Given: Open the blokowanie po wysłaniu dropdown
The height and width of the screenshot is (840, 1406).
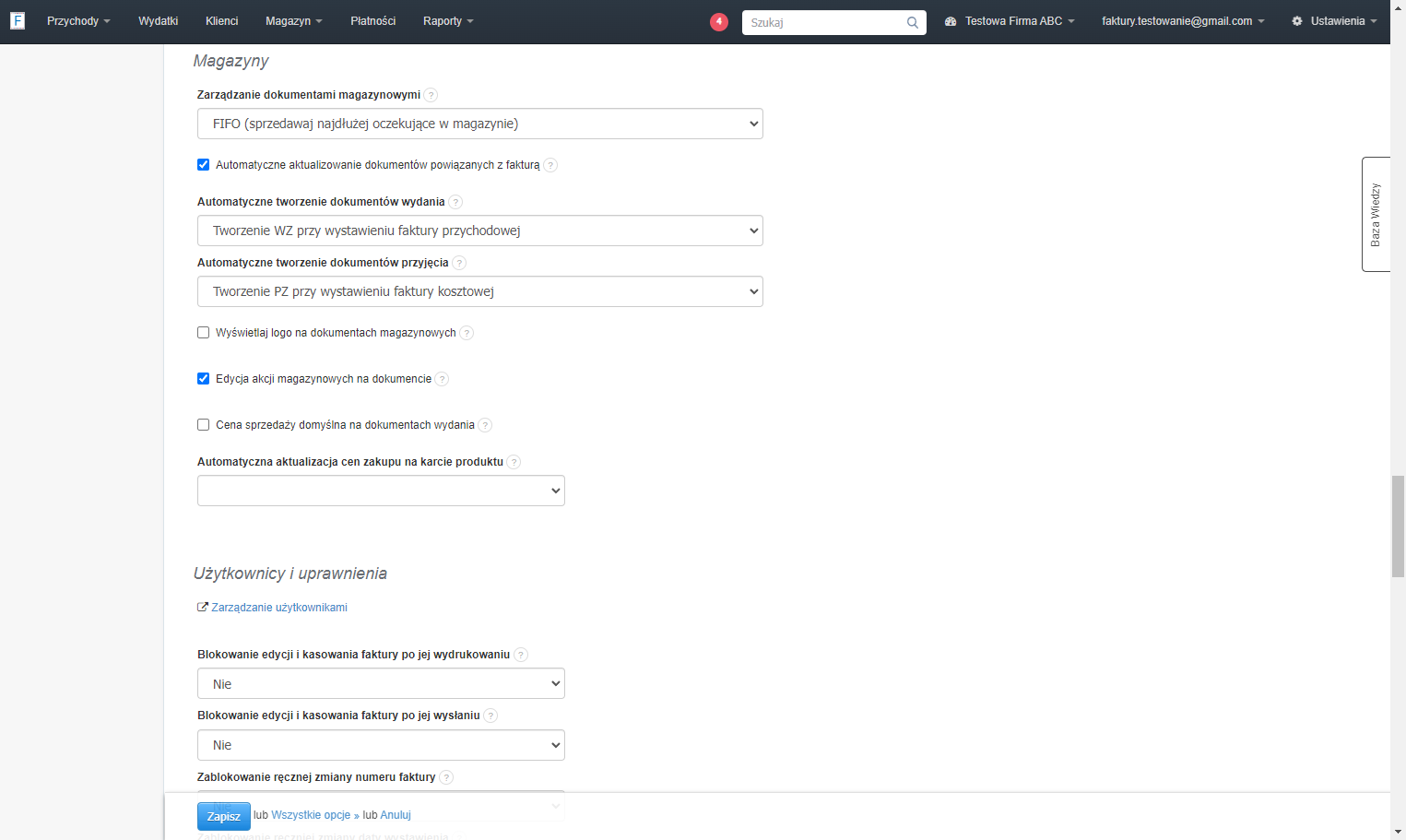Looking at the screenshot, I should [381, 745].
